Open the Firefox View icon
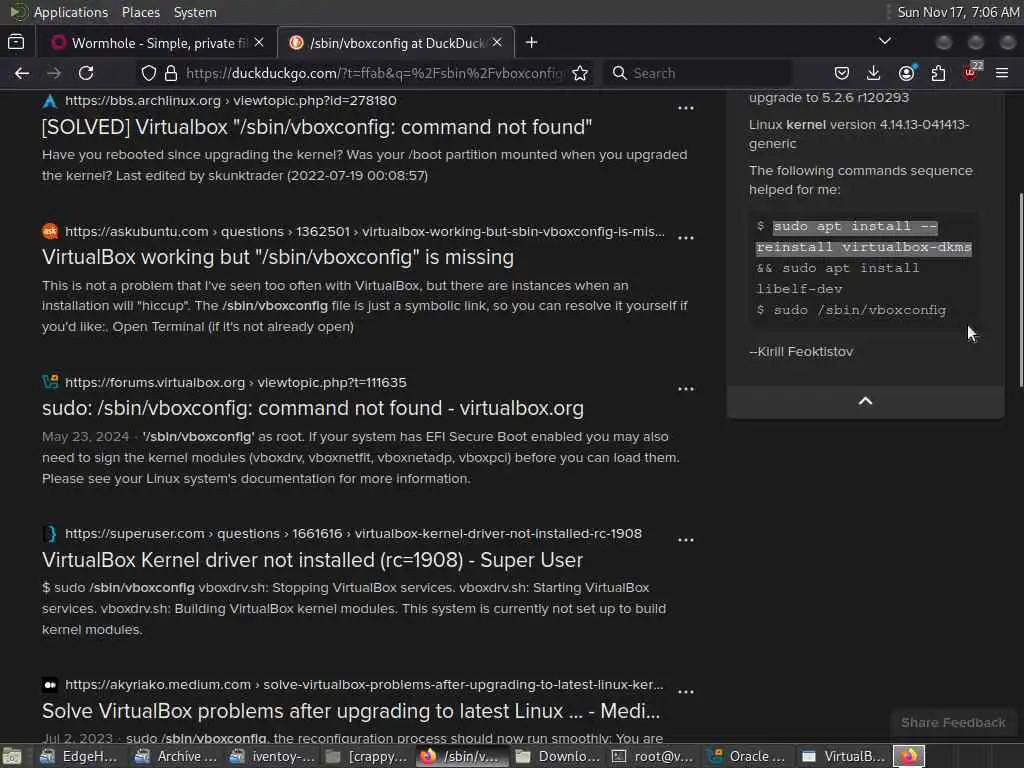 click(16, 42)
